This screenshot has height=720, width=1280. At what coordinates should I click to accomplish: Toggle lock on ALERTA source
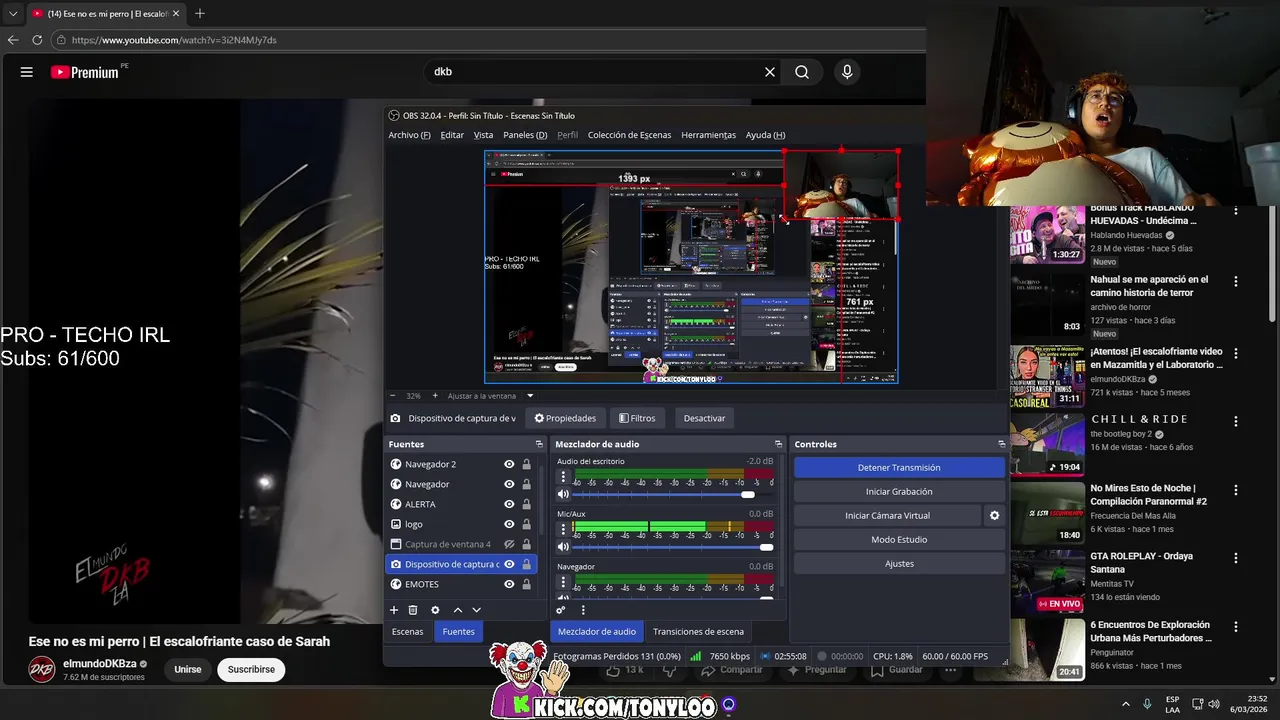click(x=527, y=504)
